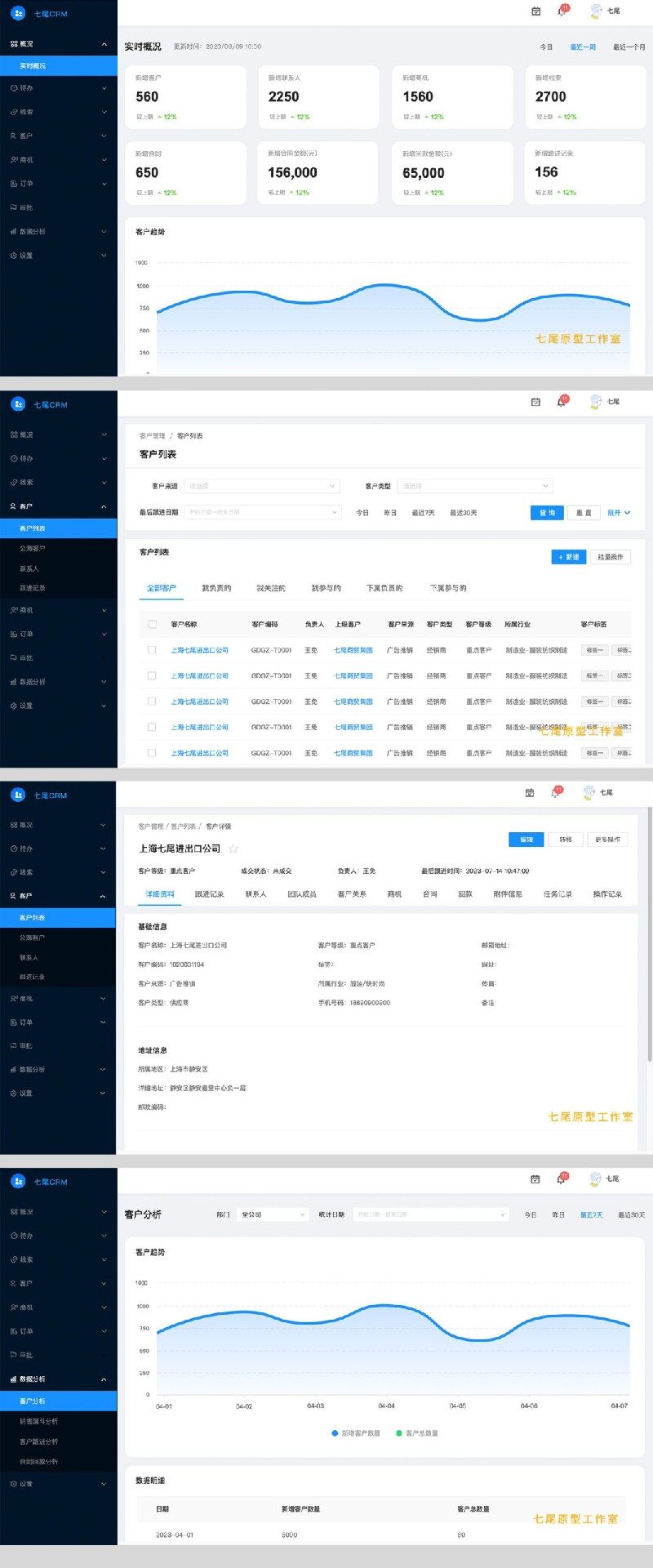
Task: Open the 新增合同金额(元) card showing 156,000
Action: pos(318,173)
